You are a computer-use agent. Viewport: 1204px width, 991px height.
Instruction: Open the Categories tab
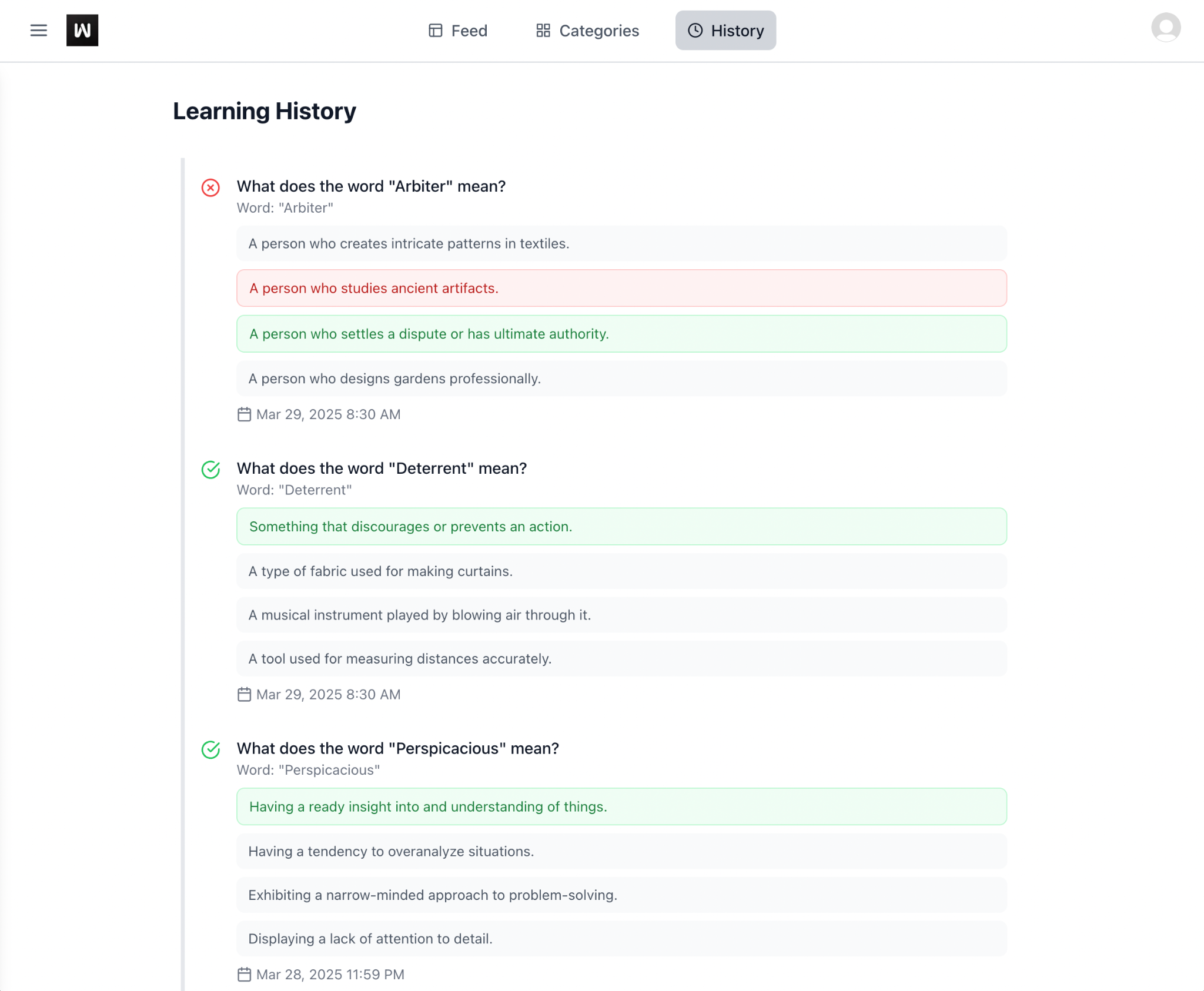pos(587,31)
